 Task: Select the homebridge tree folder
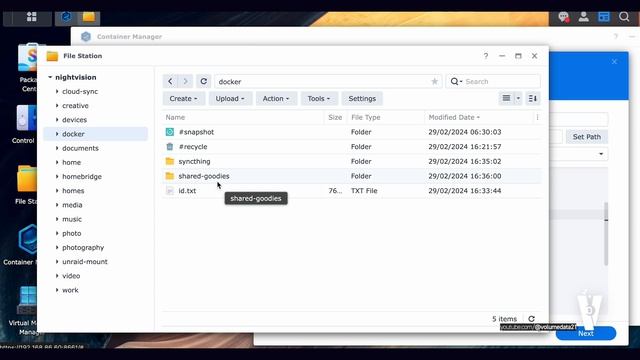(x=82, y=176)
